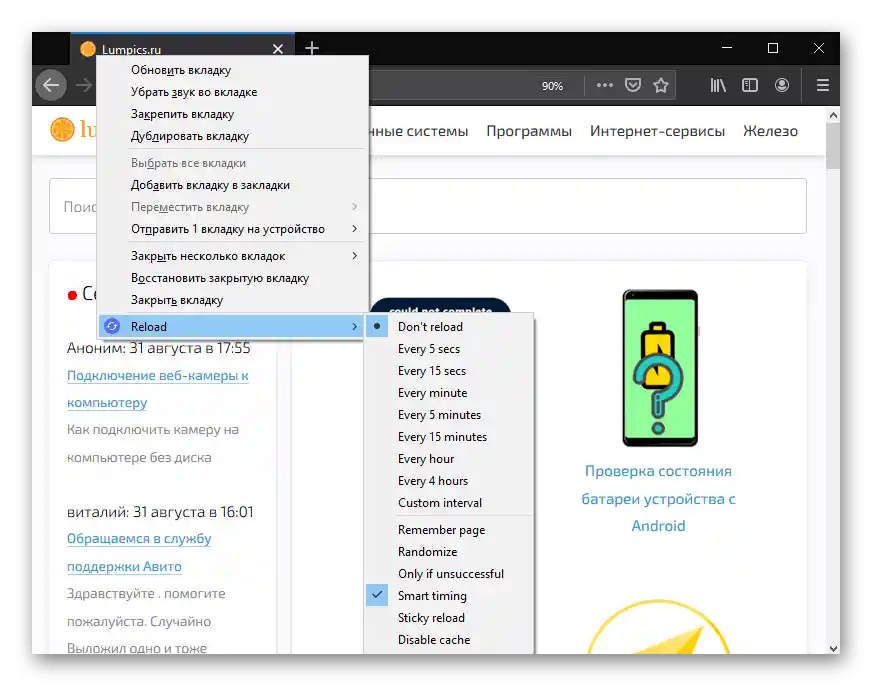
Task: Expand Закрыть несколько вкладок submenu
Action: [x=232, y=256]
